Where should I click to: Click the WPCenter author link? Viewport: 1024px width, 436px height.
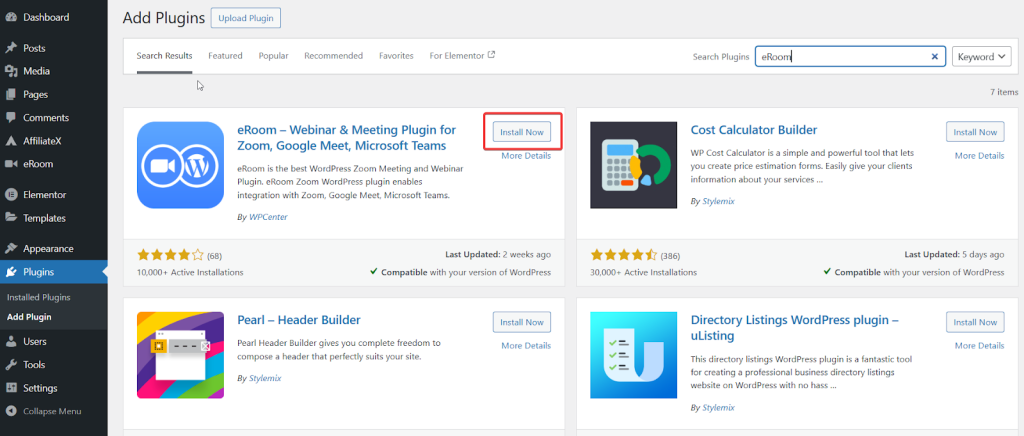(268, 217)
